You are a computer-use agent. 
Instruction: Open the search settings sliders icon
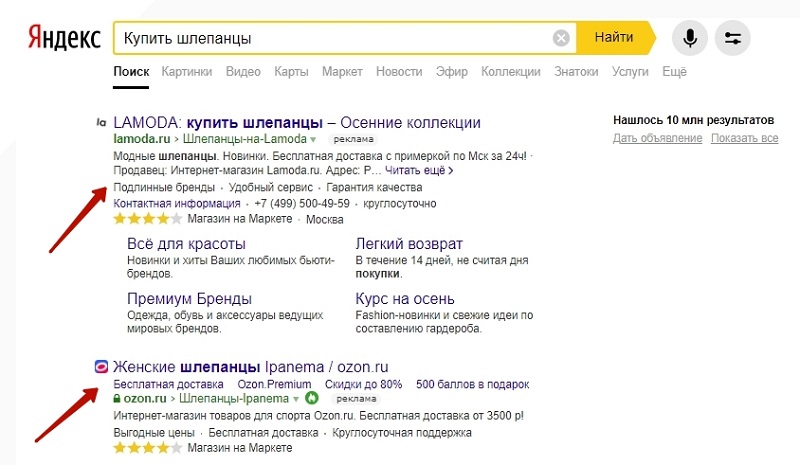(733, 38)
